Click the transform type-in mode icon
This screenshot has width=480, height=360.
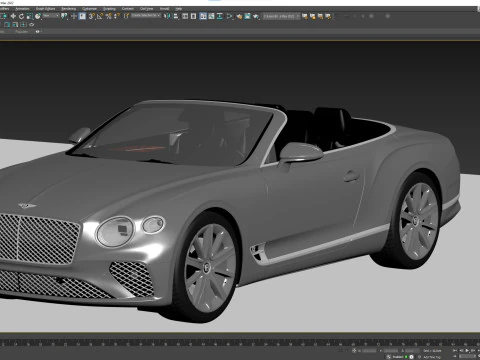tap(354, 350)
